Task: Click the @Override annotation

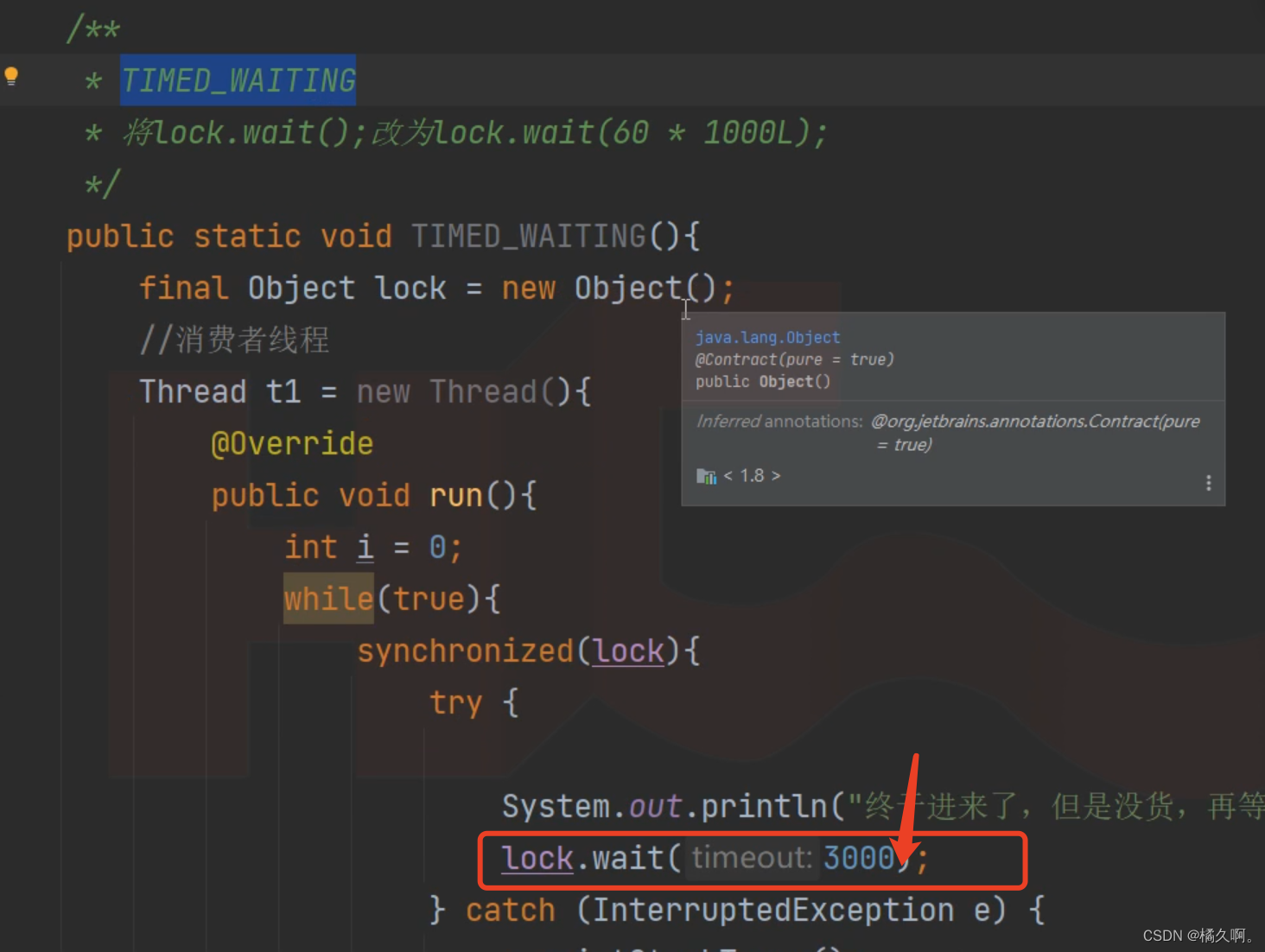Action: (292, 443)
